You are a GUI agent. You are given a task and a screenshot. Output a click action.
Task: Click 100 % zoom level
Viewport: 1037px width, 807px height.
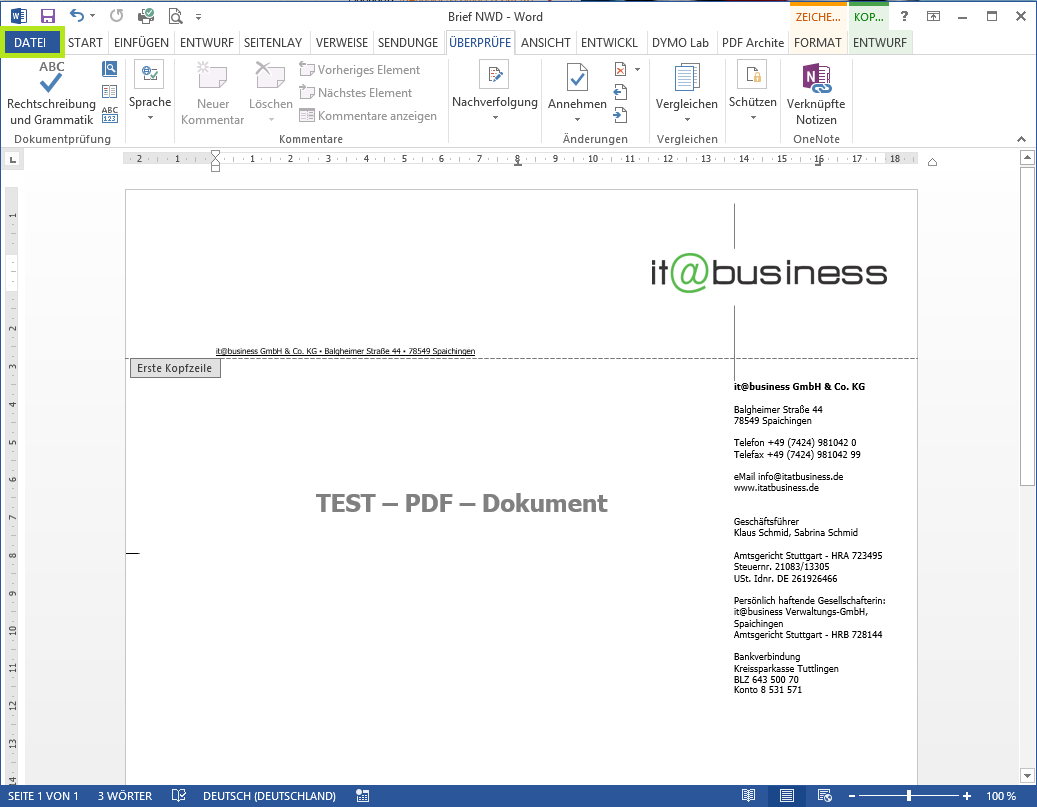1001,796
